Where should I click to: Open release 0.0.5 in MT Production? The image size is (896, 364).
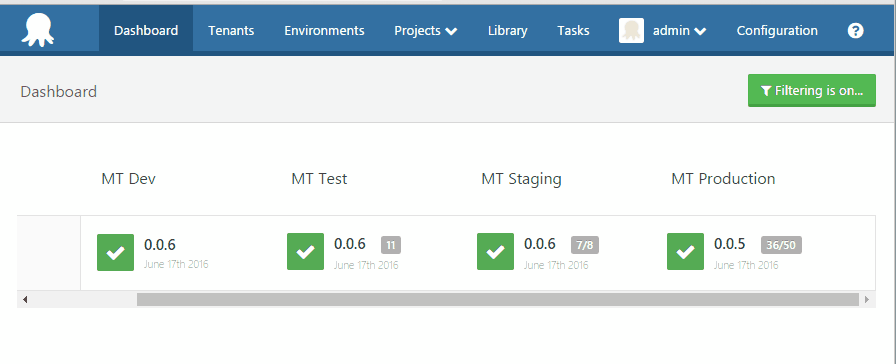[729, 244]
